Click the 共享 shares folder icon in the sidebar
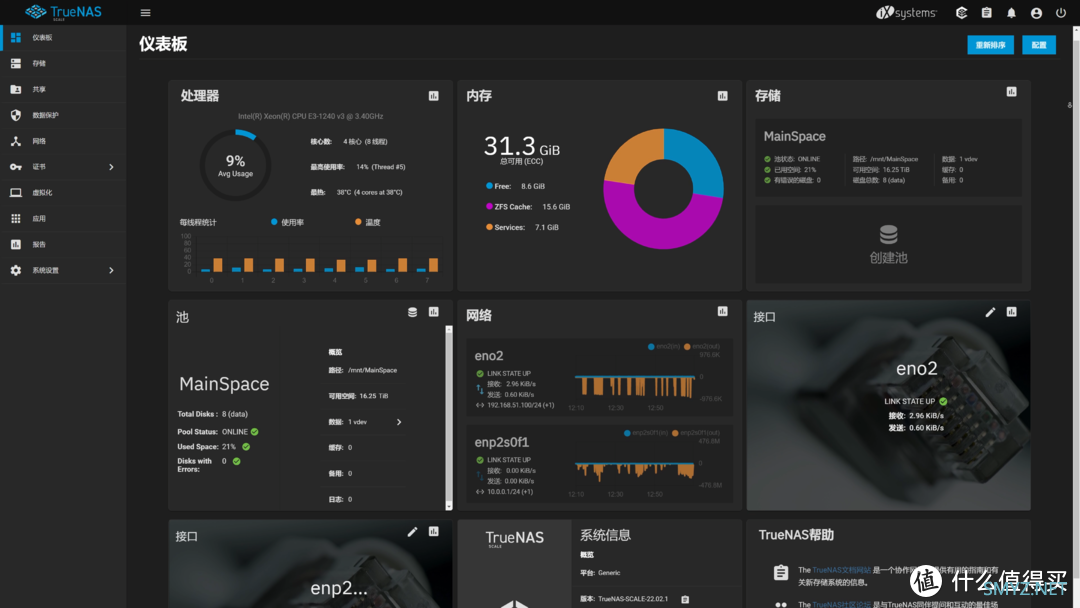1080x608 pixels. pos(16,90)
